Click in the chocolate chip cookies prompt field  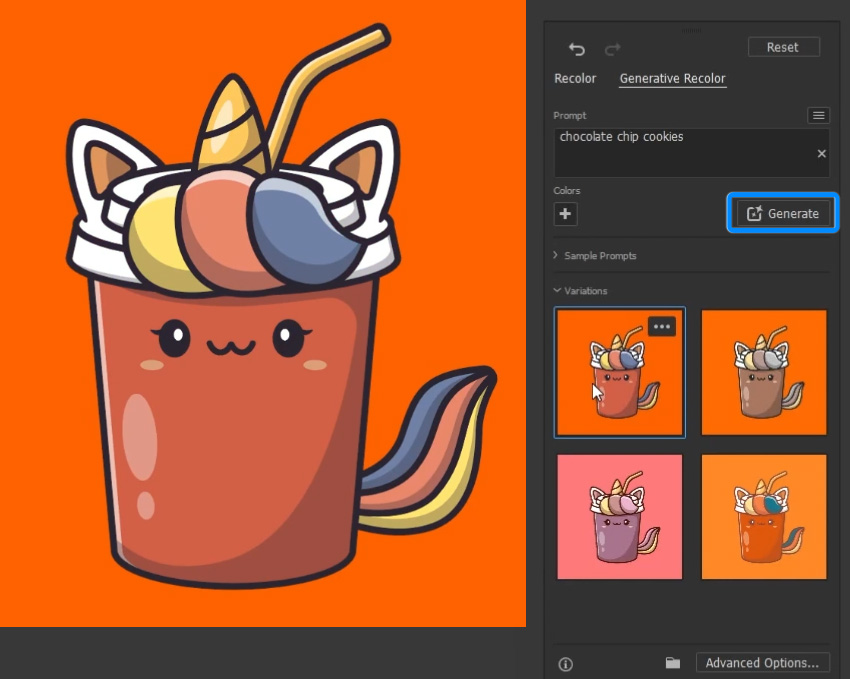point(691,153)
